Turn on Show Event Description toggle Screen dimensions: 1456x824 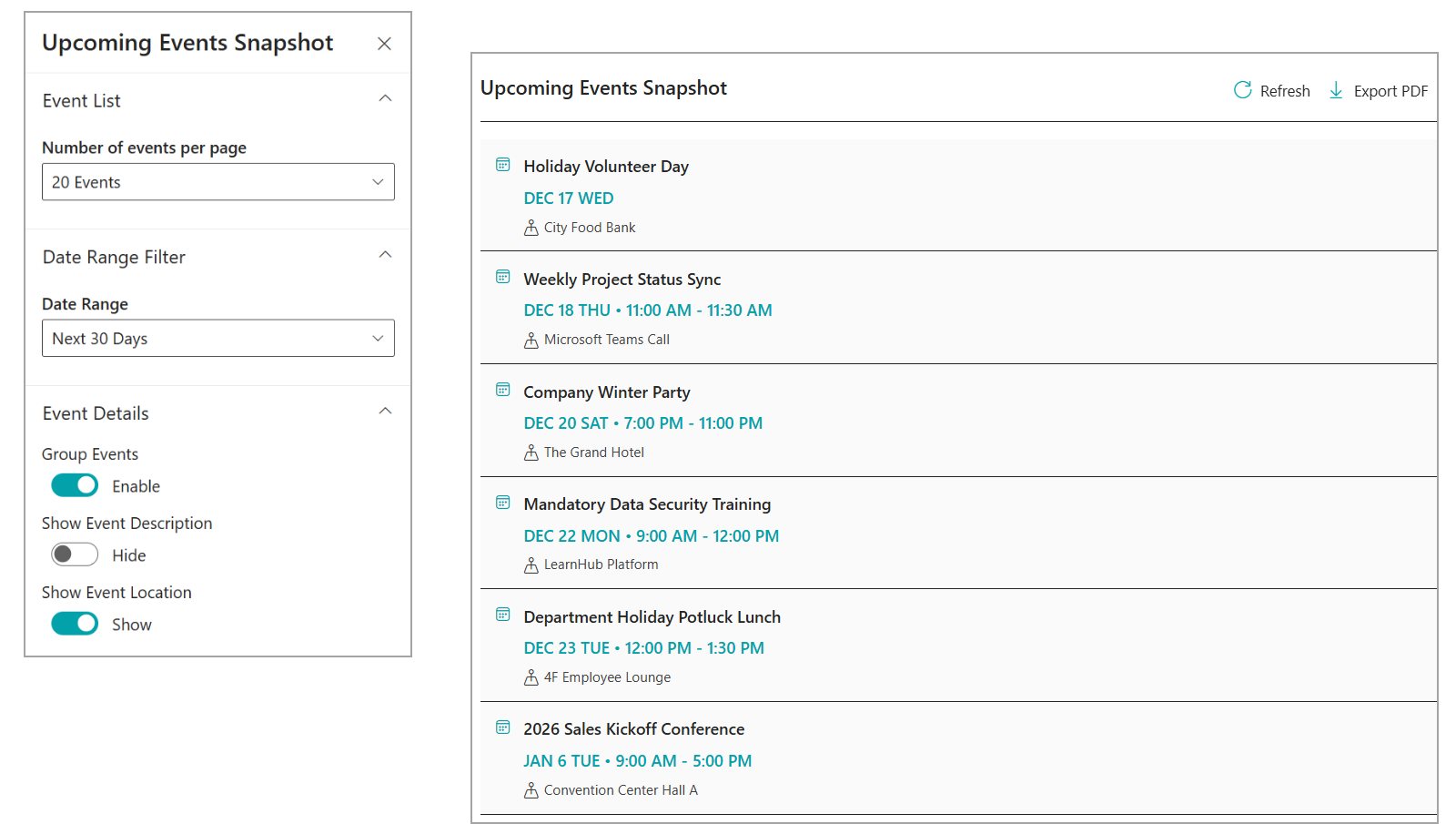[75, 554]
